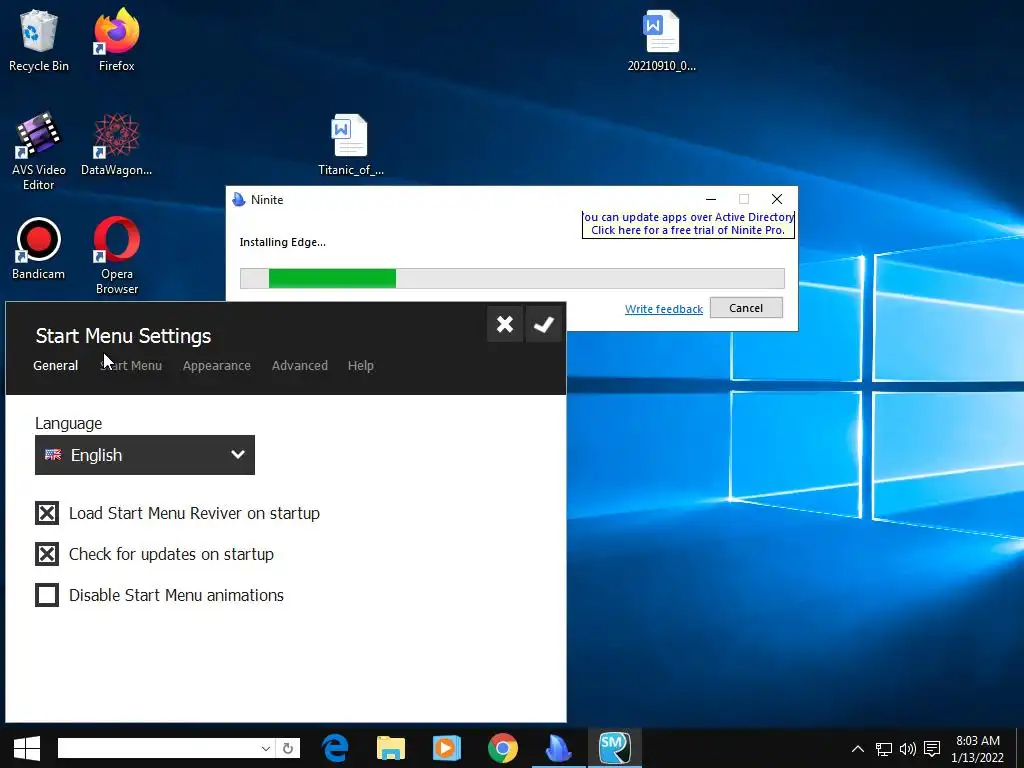The image size is (1024, 768).
Task: Select the Titanic_of_ Word document icon
Action: [351, 145]
